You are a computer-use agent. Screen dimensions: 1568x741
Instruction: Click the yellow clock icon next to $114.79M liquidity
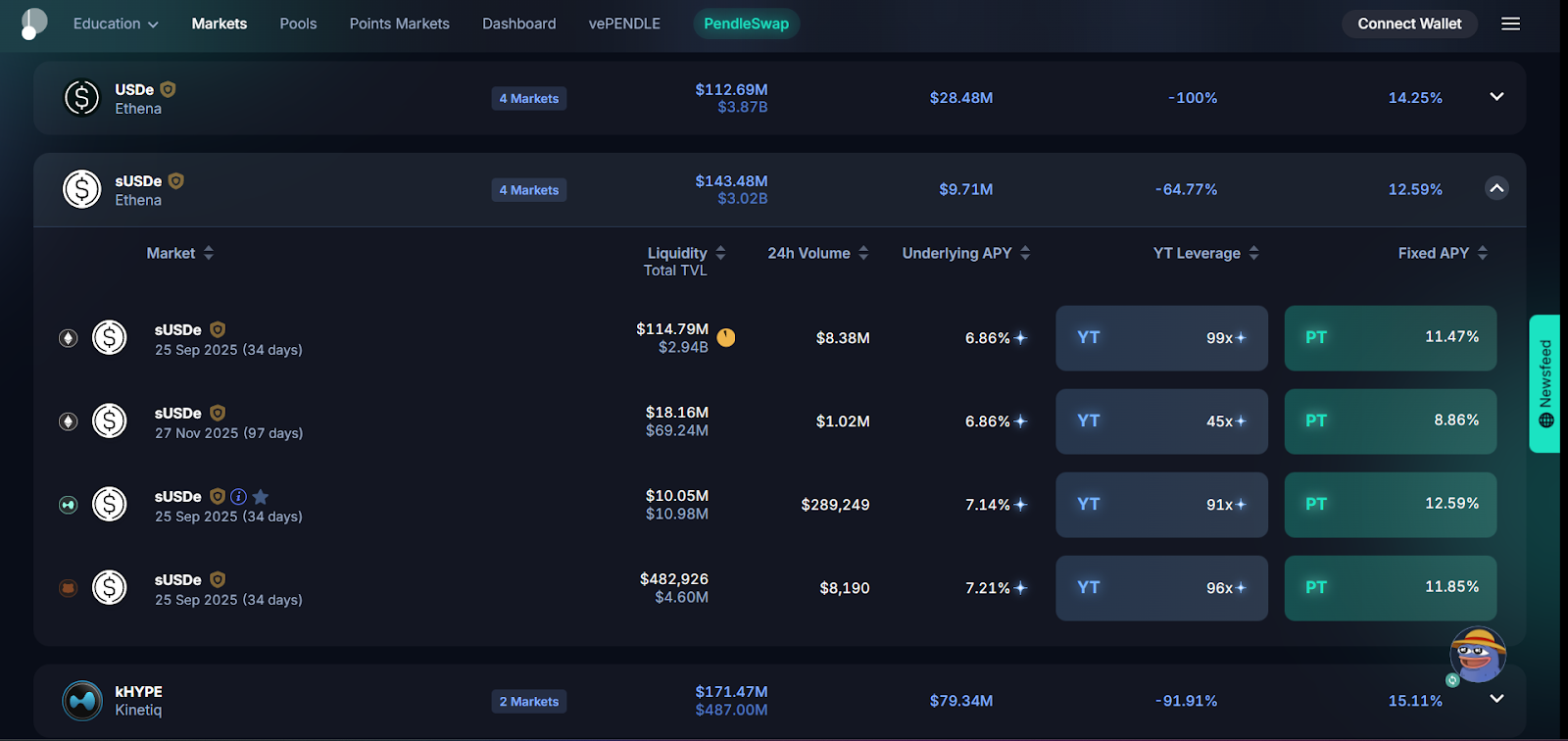[726, 336]
